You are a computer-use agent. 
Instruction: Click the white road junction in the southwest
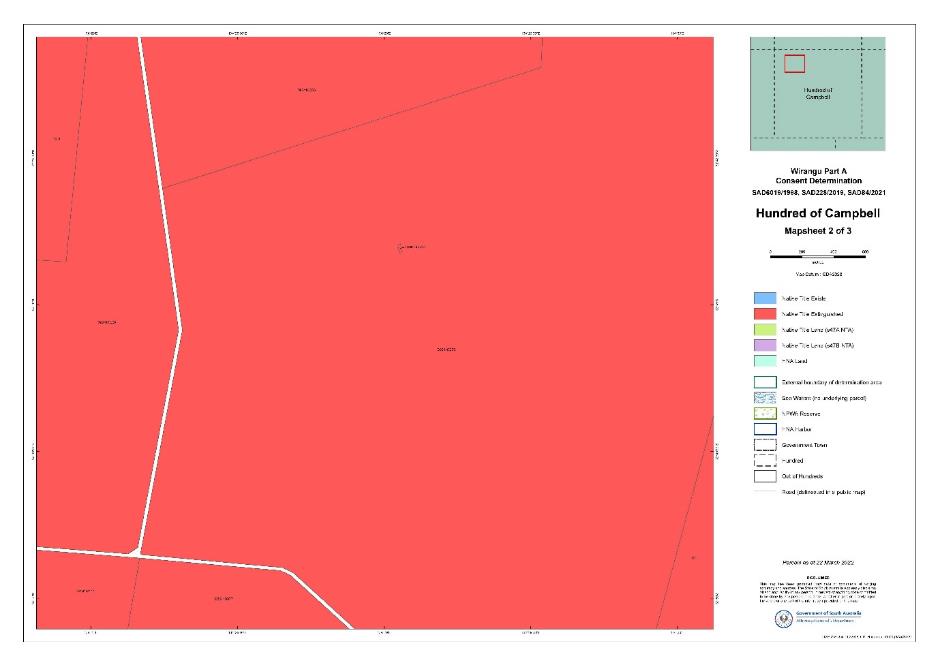coord(135,552)
